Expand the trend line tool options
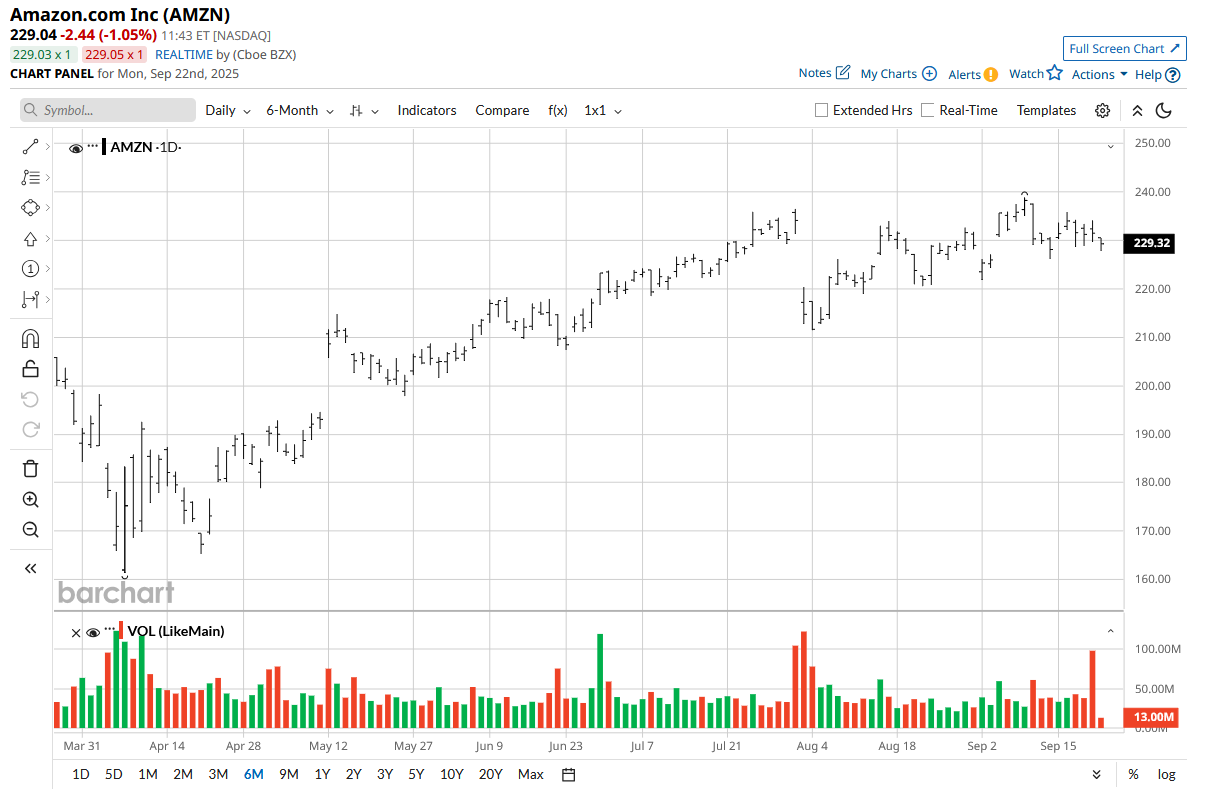Image resolution: width=1218 pixels, height=805 pixels. coord(48,147)
